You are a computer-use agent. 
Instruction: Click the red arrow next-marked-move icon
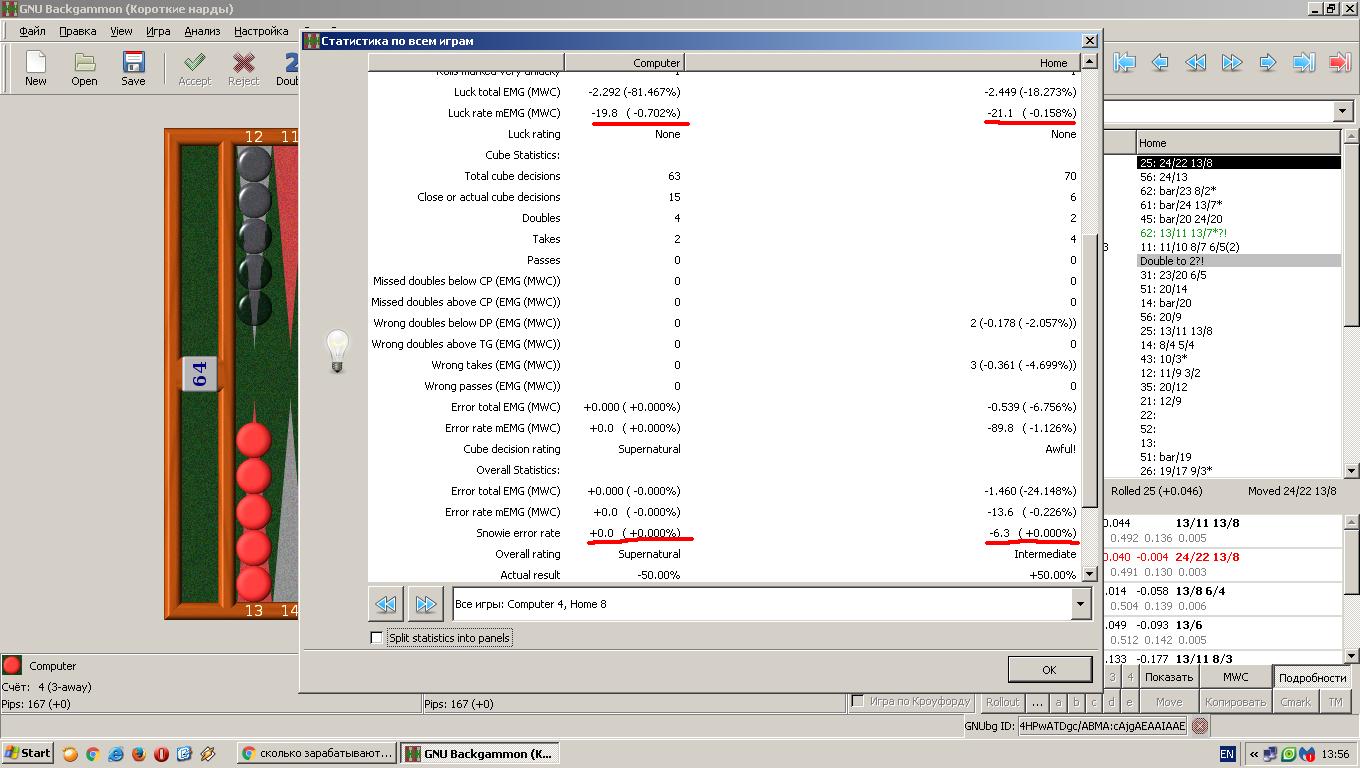click(x=1339, y=62)
